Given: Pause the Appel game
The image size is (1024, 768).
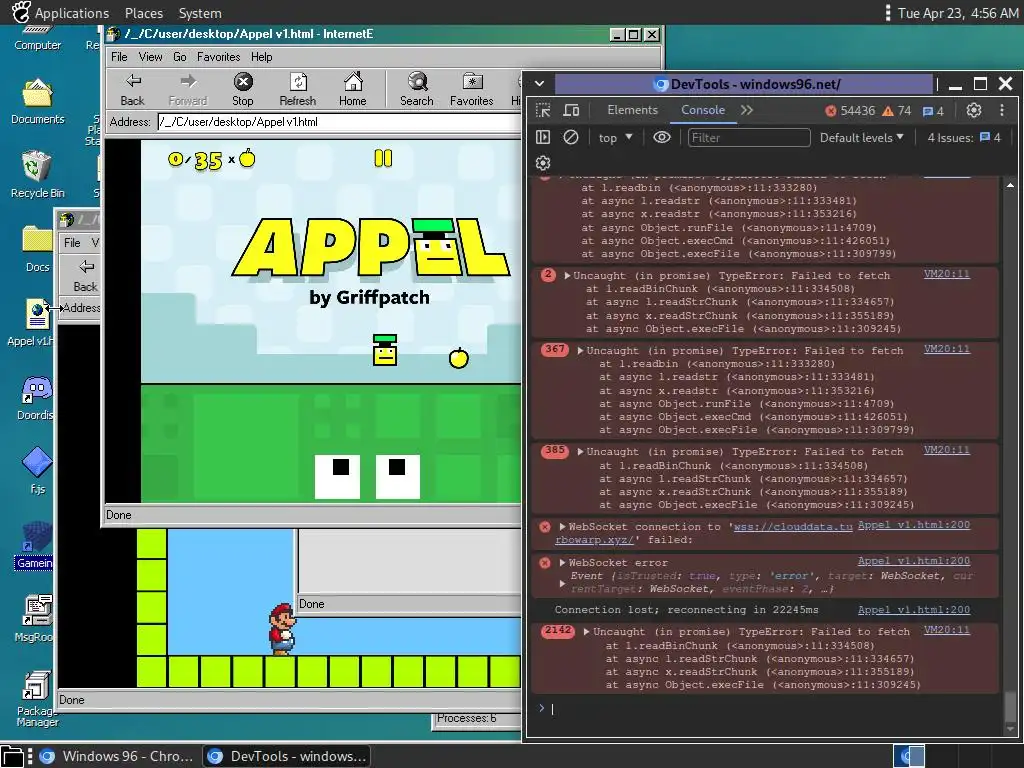Looking at the screenshot, I should pos(383,158).
